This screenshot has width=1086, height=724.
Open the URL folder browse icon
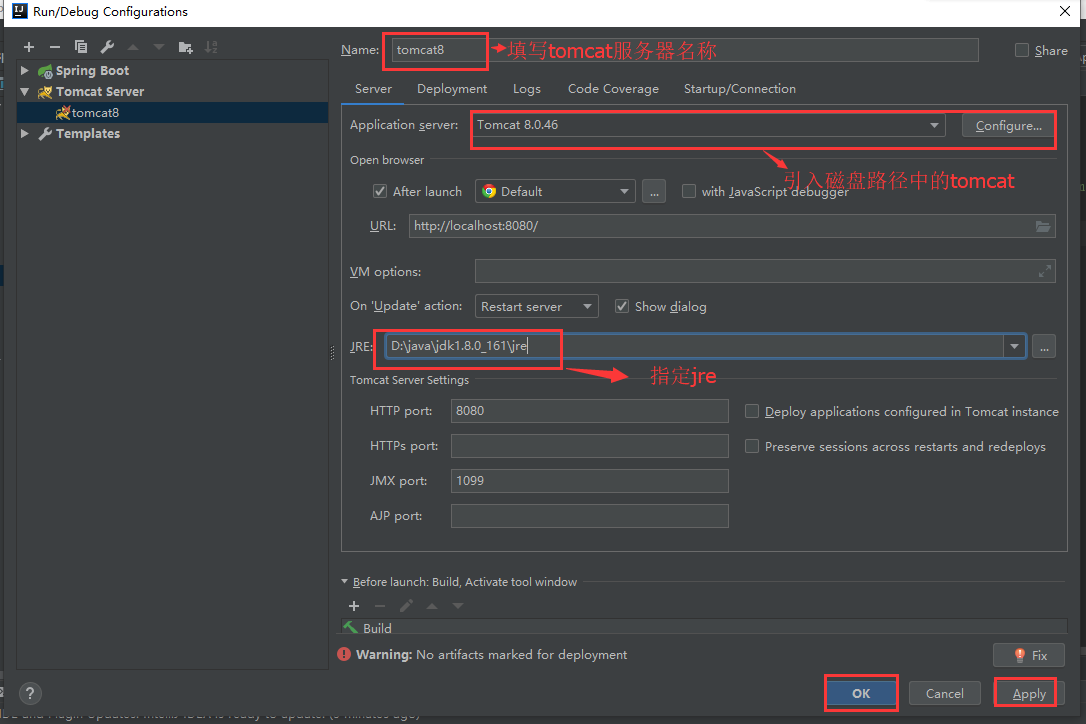pyautogui.click(x=1042, y=227)
